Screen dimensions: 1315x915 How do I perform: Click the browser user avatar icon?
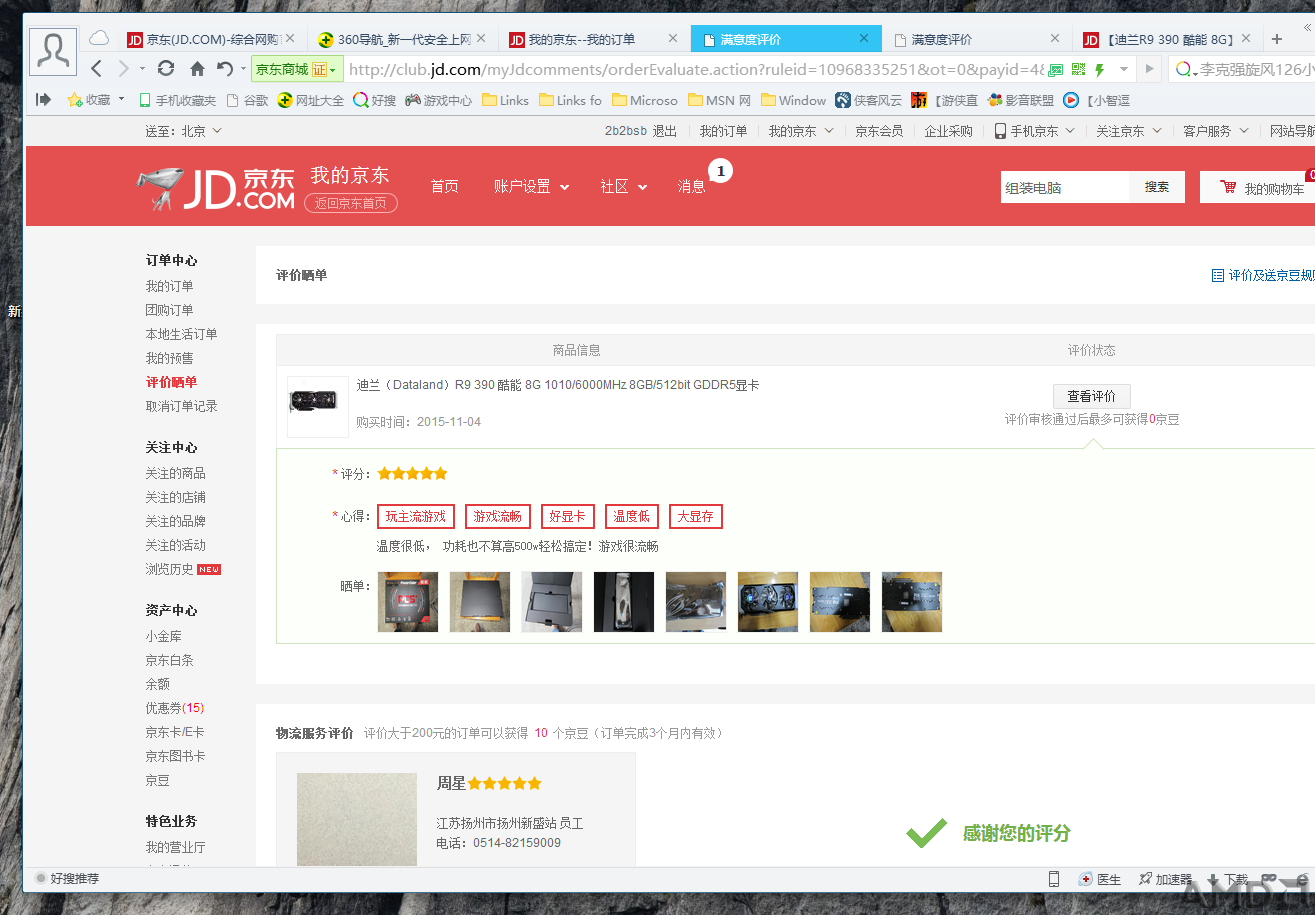point(53,51)
